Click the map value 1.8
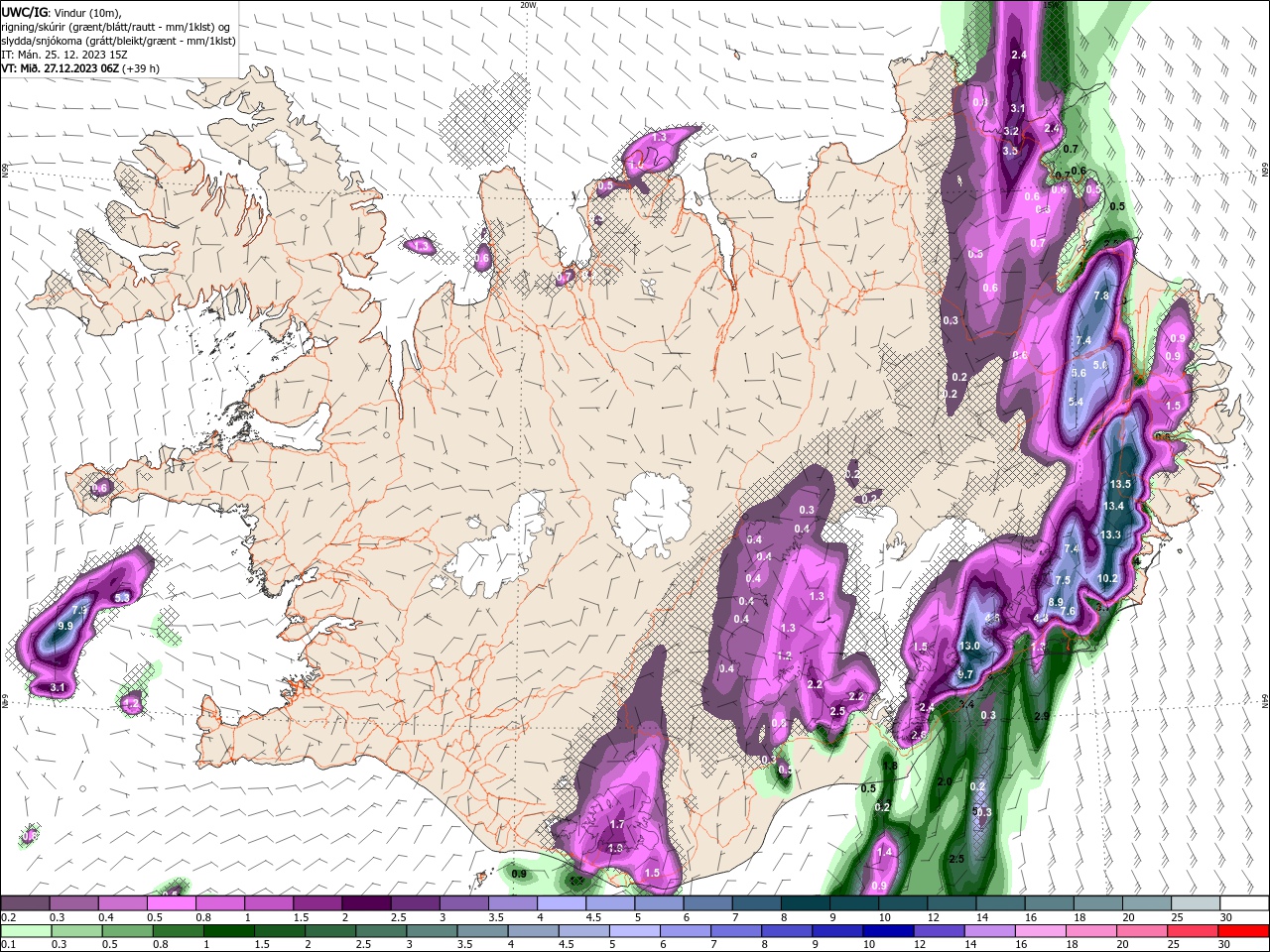Image resolution: width=1270 pixels, height=952 pixels. (891, 766)
